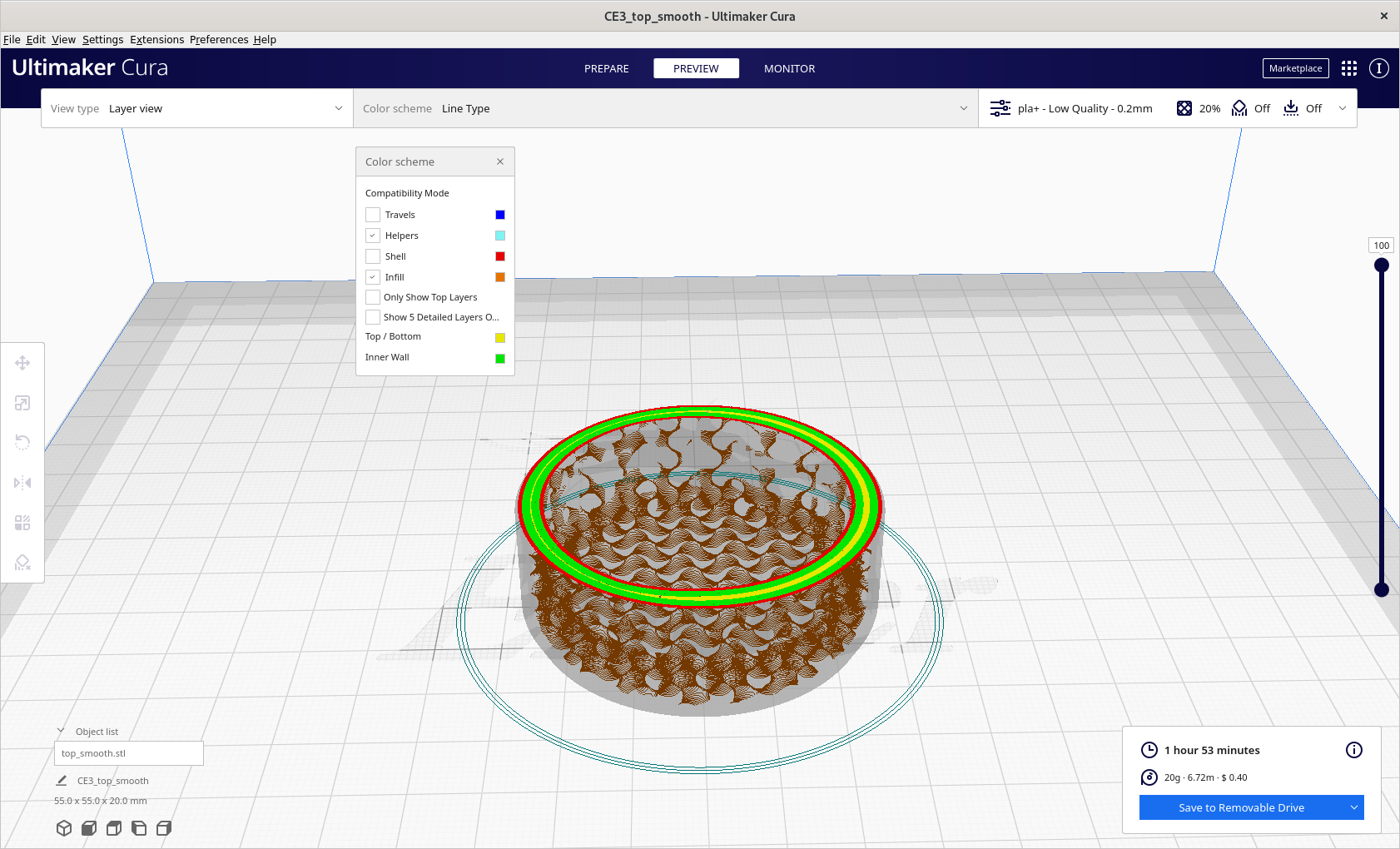Close the Color scheme popup

(500, 161)
